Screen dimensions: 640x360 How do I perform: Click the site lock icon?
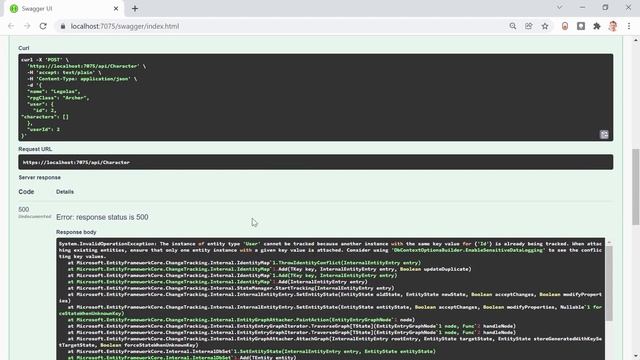pos(62,26)
